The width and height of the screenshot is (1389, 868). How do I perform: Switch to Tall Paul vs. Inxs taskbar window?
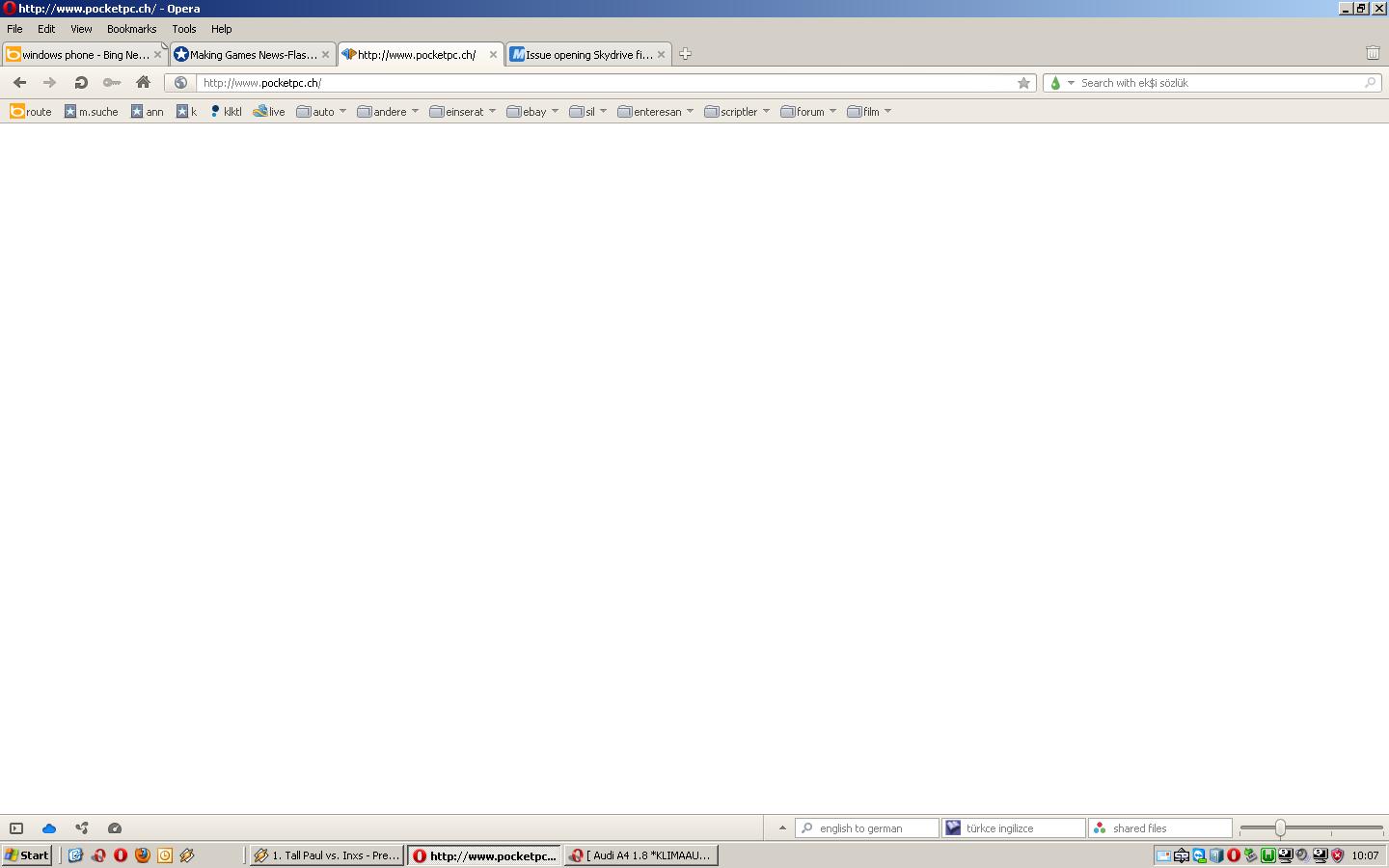point(326,855)
